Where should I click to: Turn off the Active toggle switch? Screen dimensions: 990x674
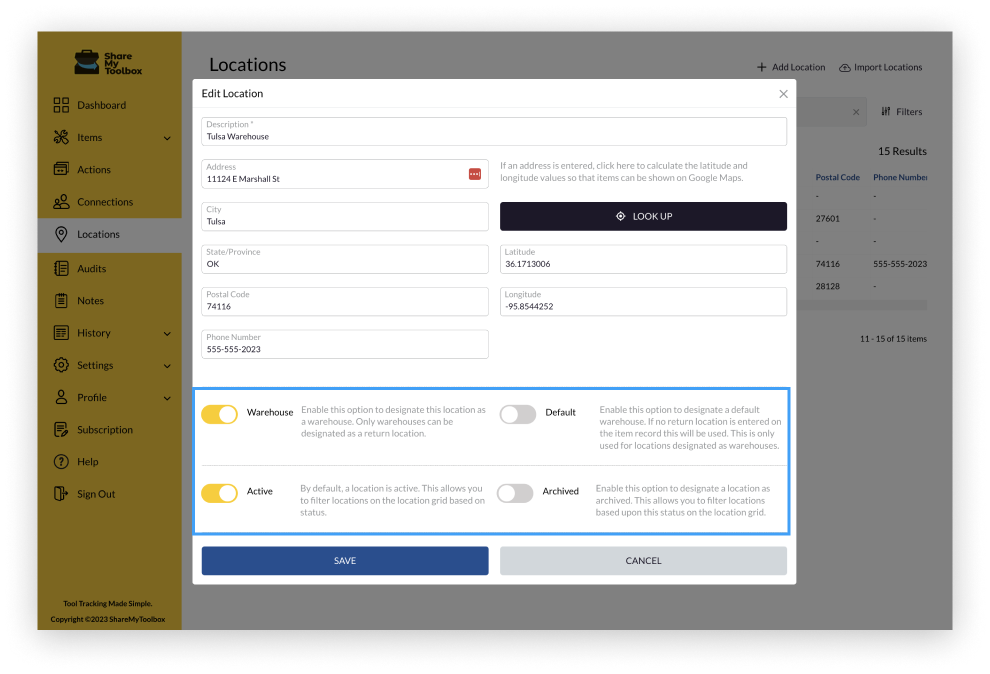click(x=219, y=492)
